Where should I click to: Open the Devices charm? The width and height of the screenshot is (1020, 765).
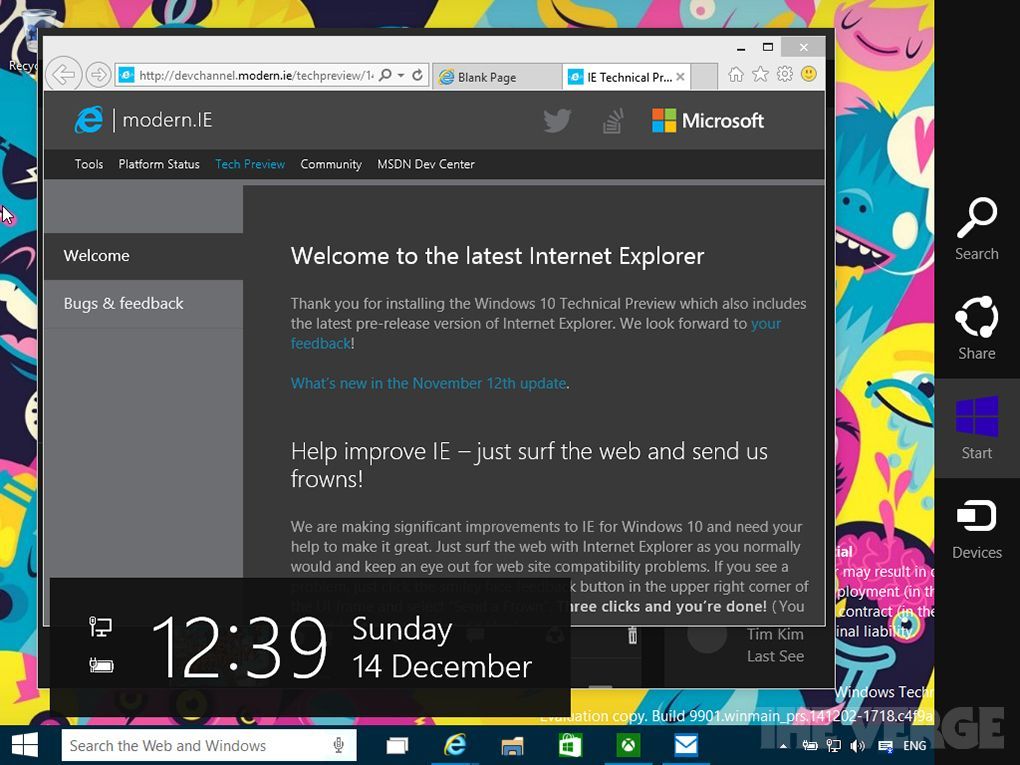(x=976, y=528)
